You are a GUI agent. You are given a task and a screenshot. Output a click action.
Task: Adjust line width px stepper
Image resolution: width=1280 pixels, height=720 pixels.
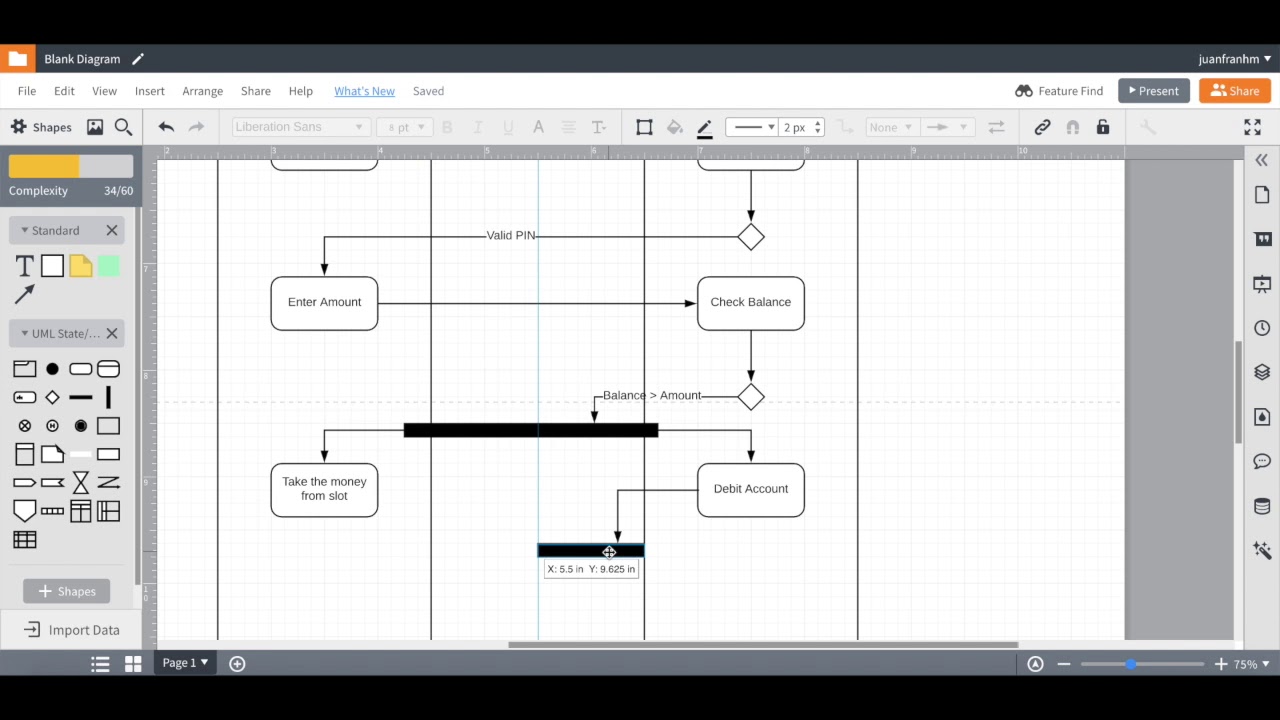pyautogui.click(x=818, y=127)
